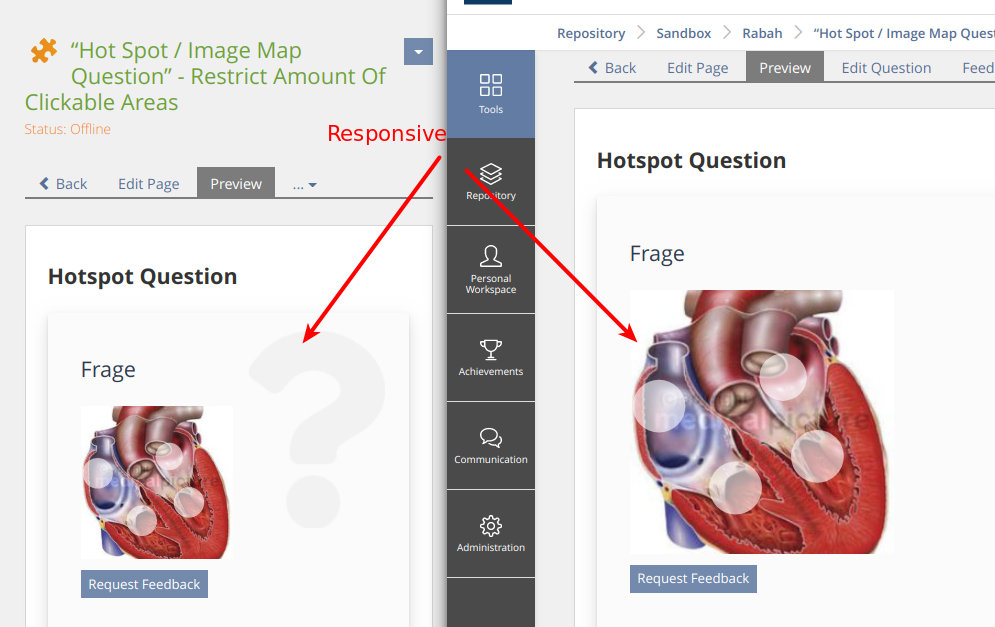Viewport: 995px width, 627px height.
Task: Switch to the partially visible Feed tab
Action: (977, 68)
